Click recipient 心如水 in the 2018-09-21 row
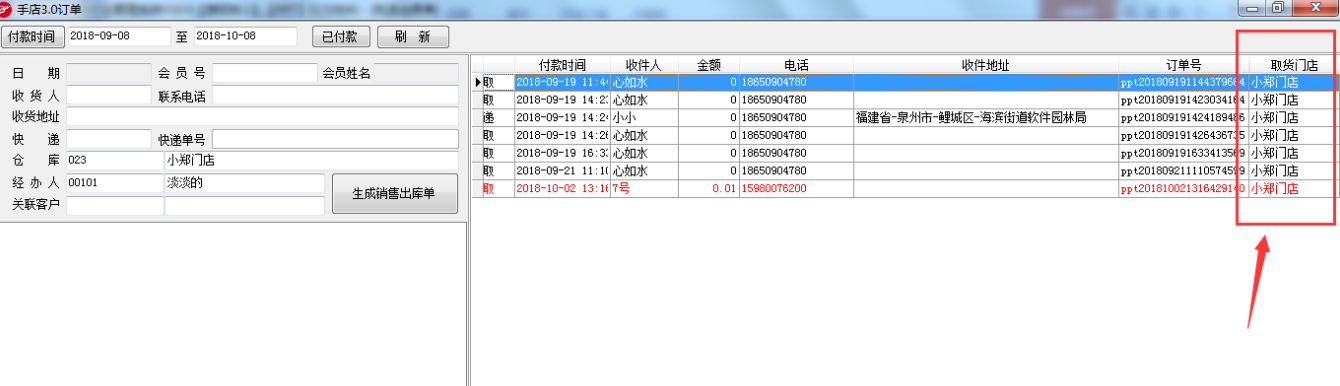Screen dimensions: 1340x386 pyautogui.click(x=645, y=171)
